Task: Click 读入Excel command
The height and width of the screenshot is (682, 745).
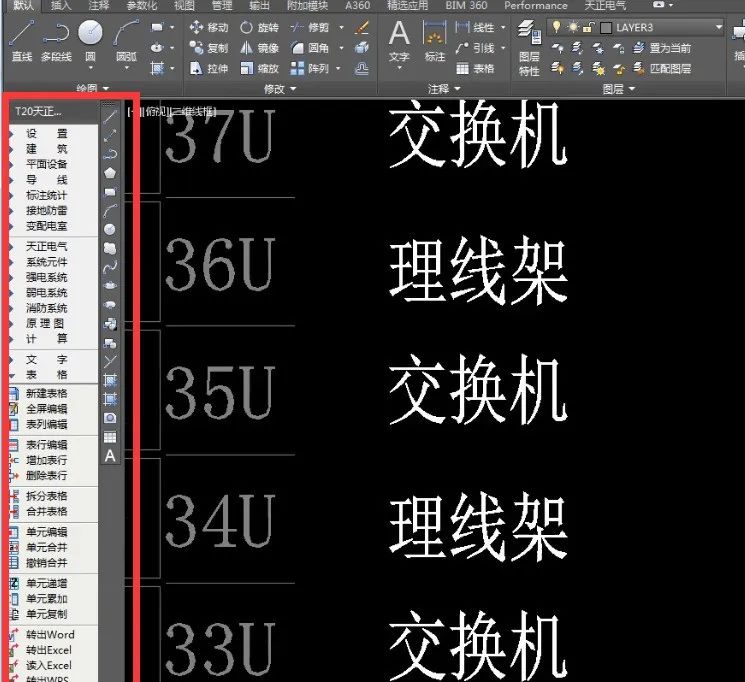Action: click(x=48, y=665)
